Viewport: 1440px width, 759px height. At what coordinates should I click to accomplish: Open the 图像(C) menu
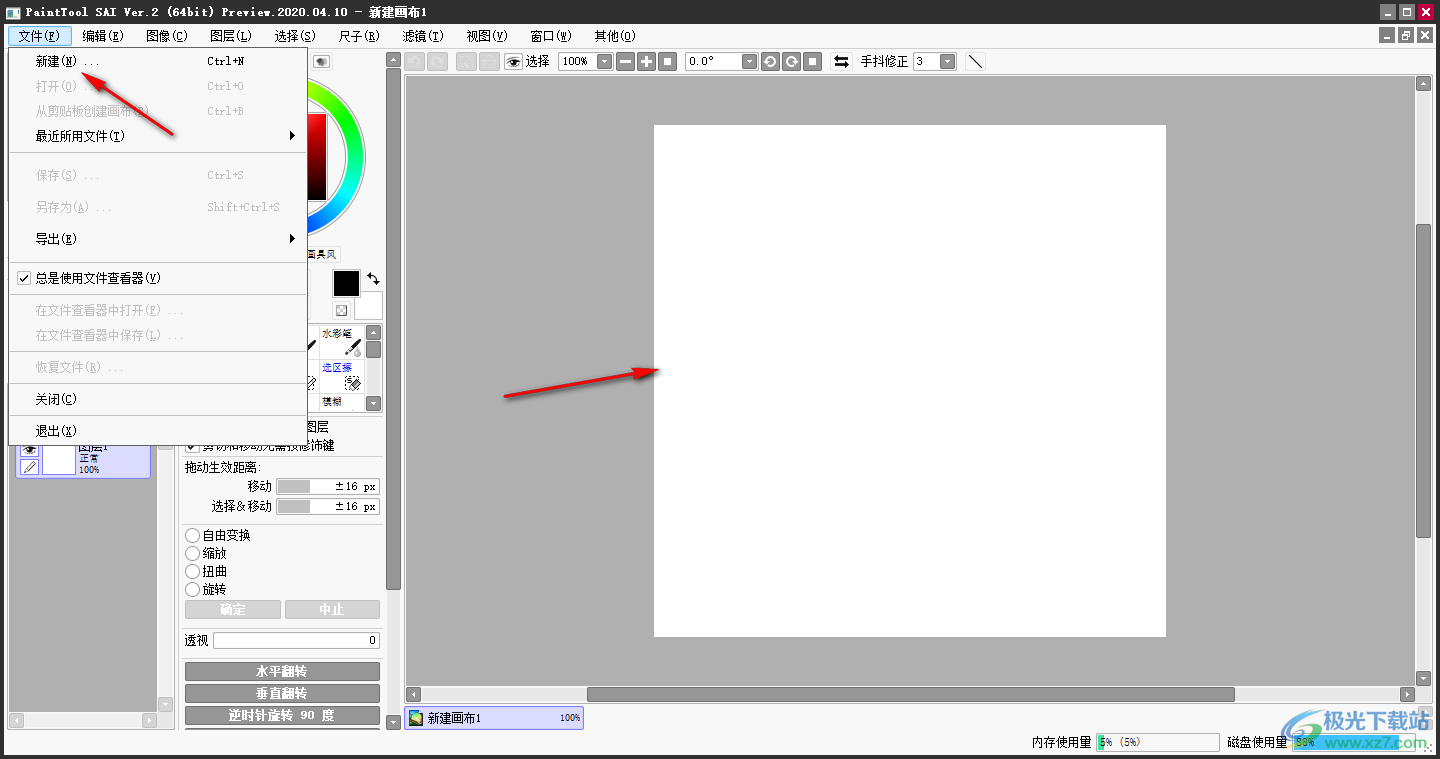pyautogui.click(x=167, y=36)
